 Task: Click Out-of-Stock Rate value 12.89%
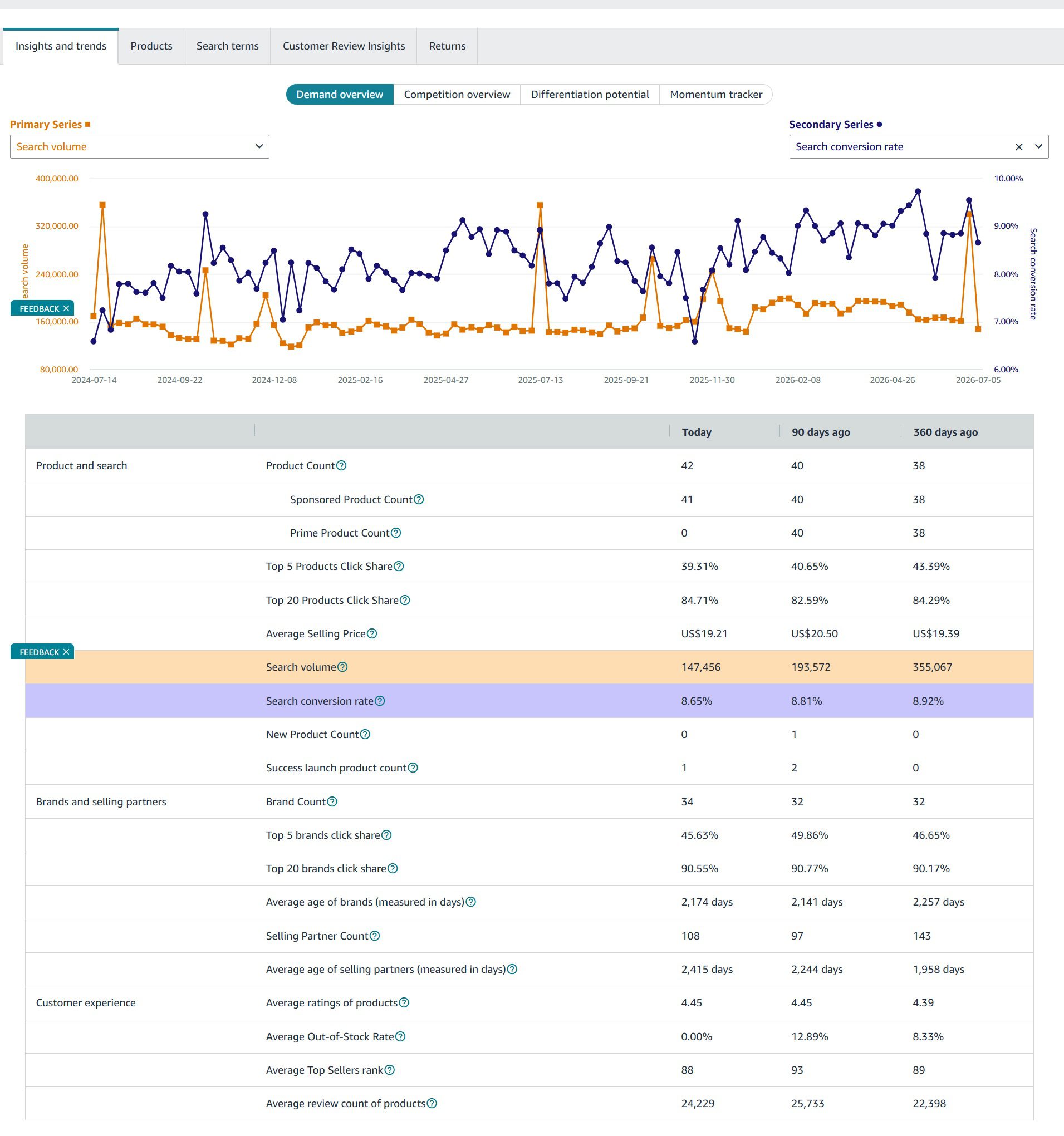click(810, 1036)
